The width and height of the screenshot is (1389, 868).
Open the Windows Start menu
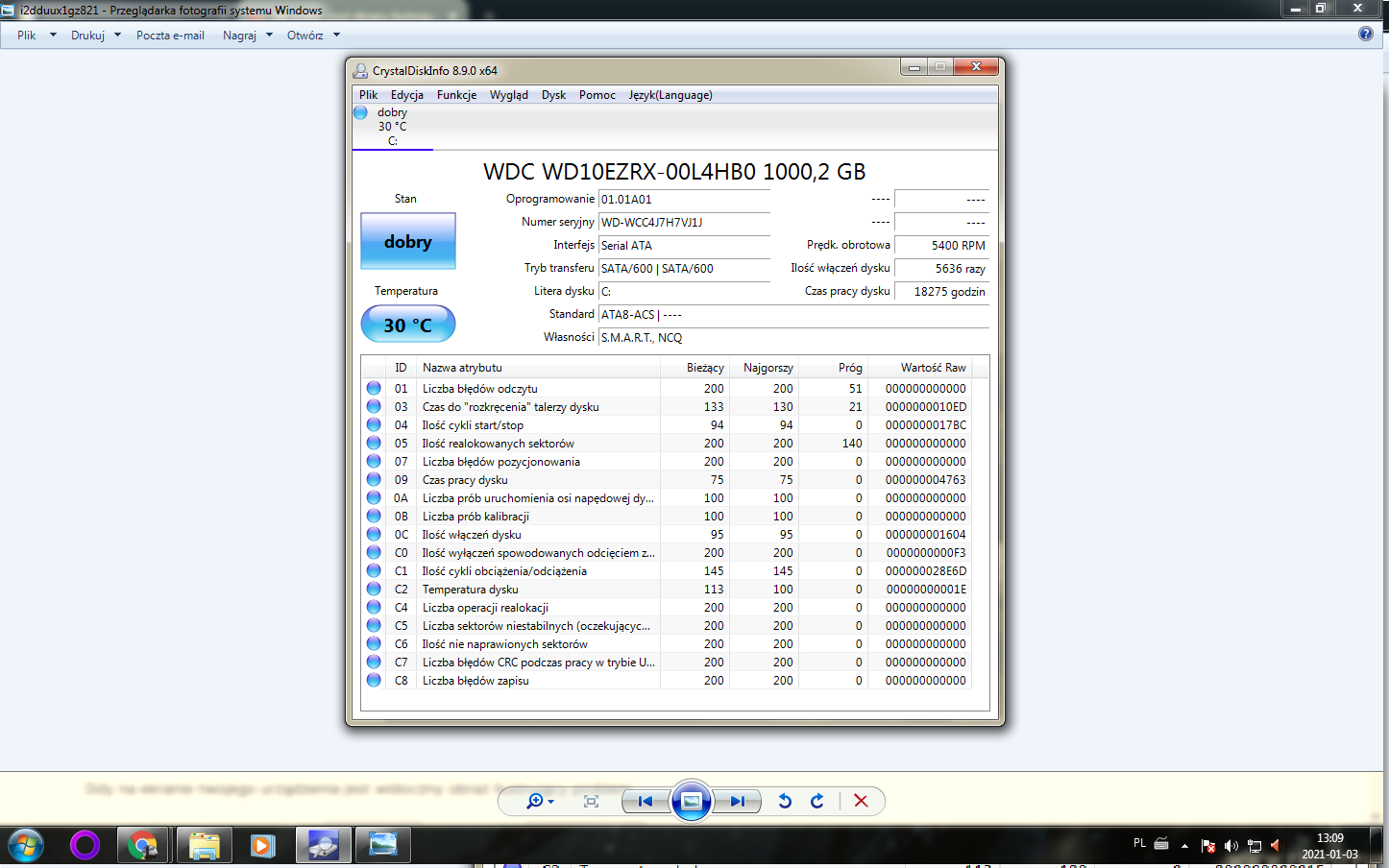(x=26, y=846)
